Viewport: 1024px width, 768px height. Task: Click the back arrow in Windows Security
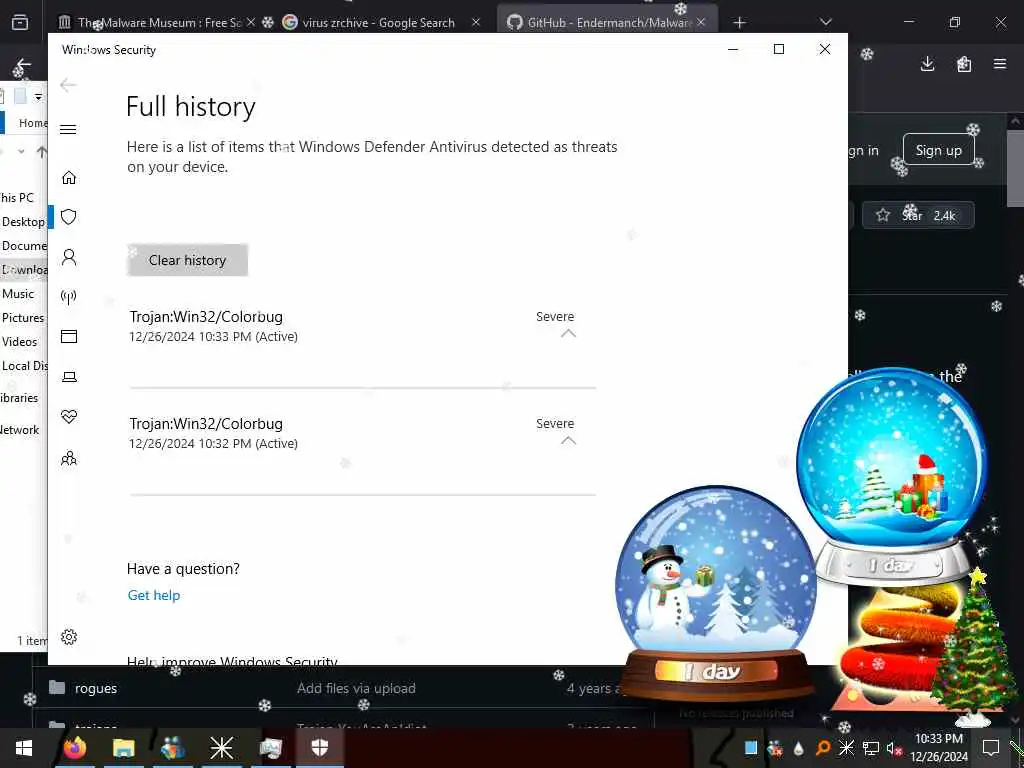[68, 85]
